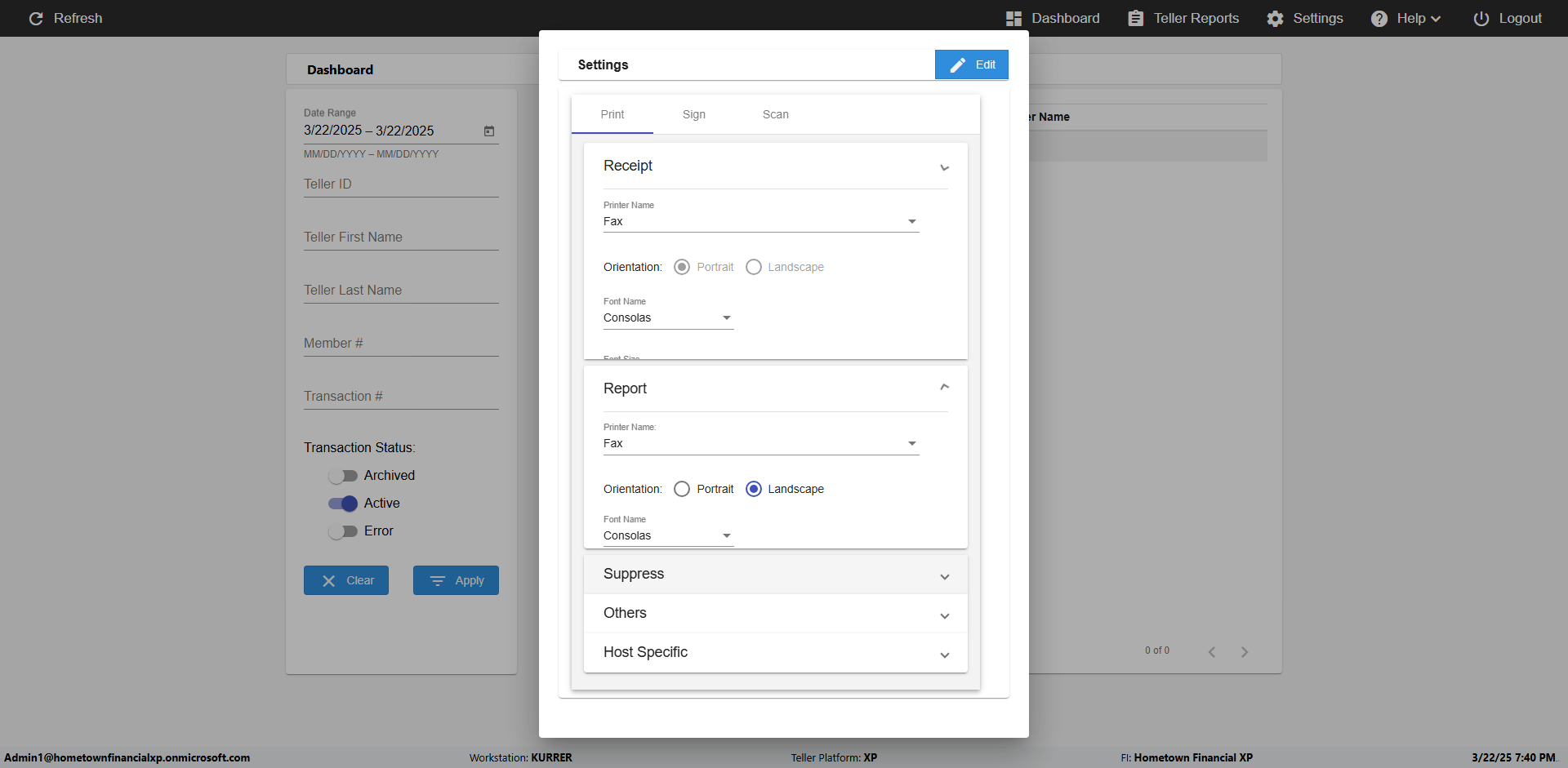Open the Dashboard grid icon
Viewport: 1568px width, 768px height.
(1013, 18)
